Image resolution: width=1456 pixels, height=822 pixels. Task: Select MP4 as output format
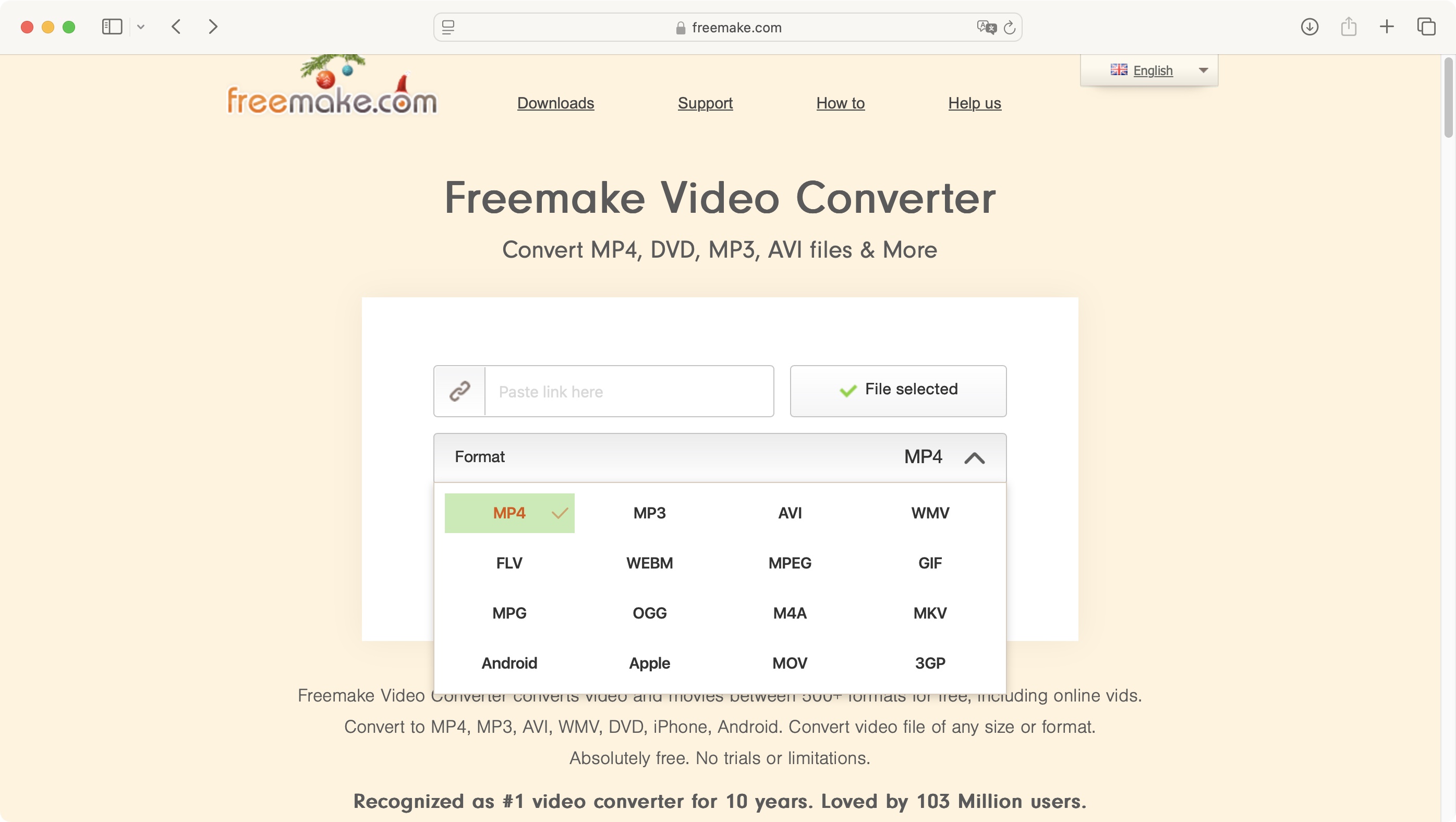pyautogui.click(x=509, y=513)
